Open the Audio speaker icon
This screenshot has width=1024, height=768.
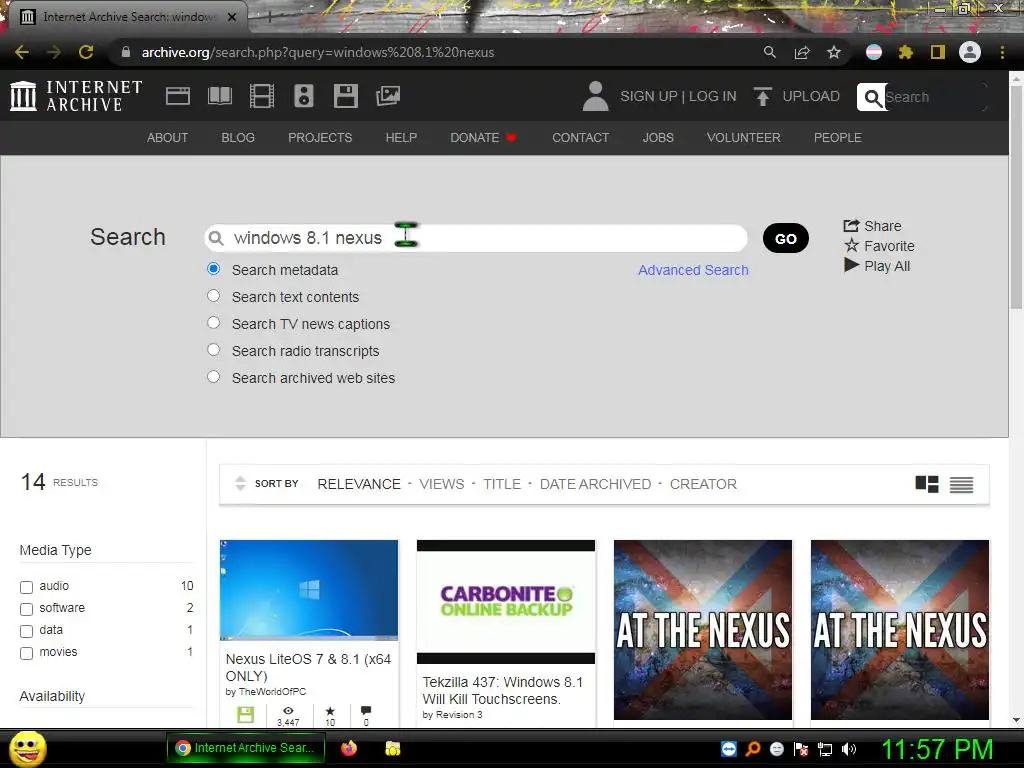pos(304,96)
